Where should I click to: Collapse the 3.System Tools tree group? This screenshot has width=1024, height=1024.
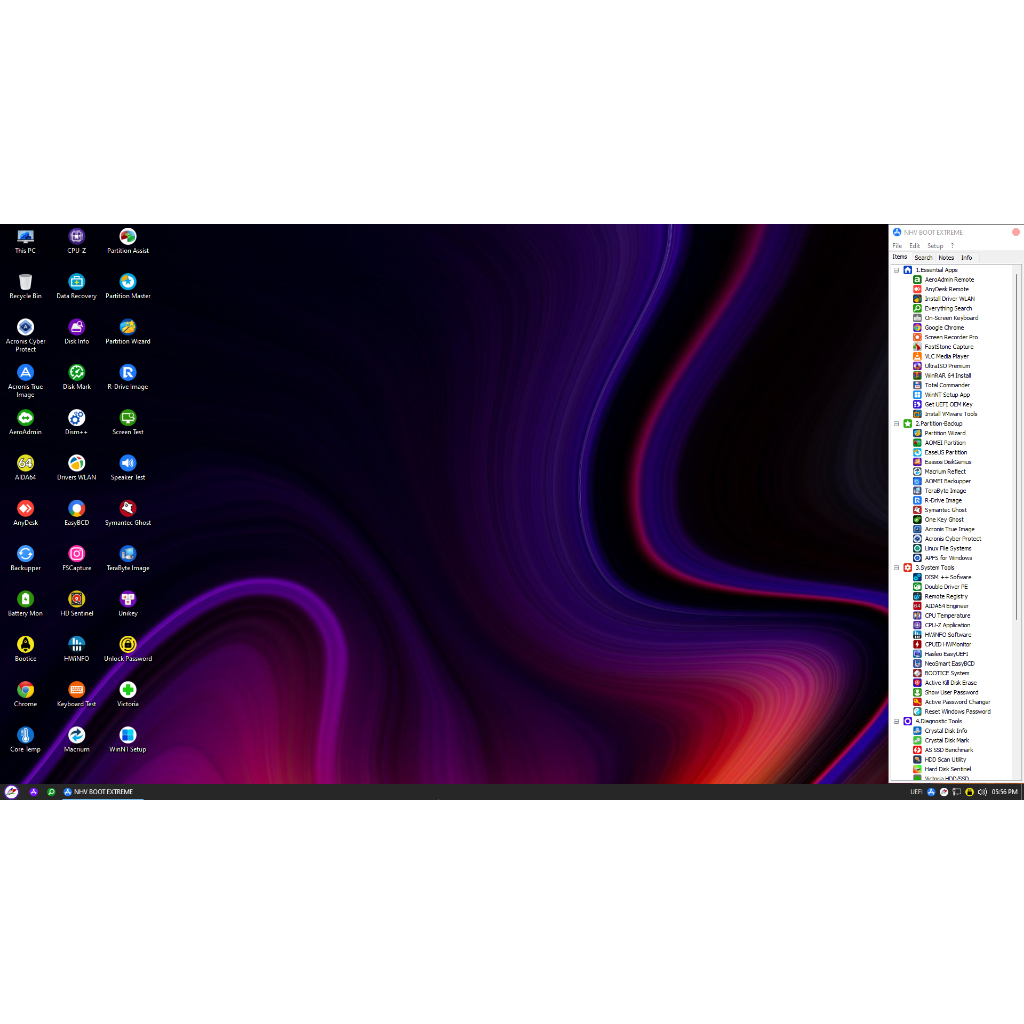896,568
